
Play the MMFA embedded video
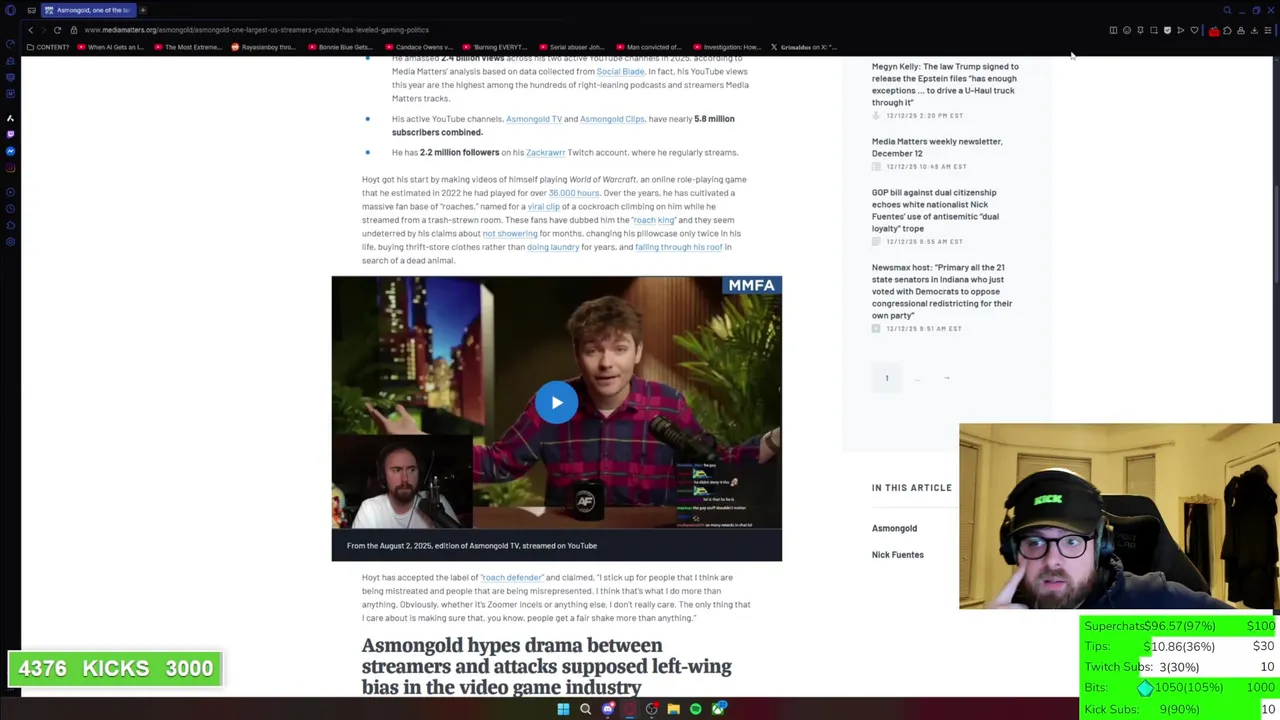coord(556,403)
